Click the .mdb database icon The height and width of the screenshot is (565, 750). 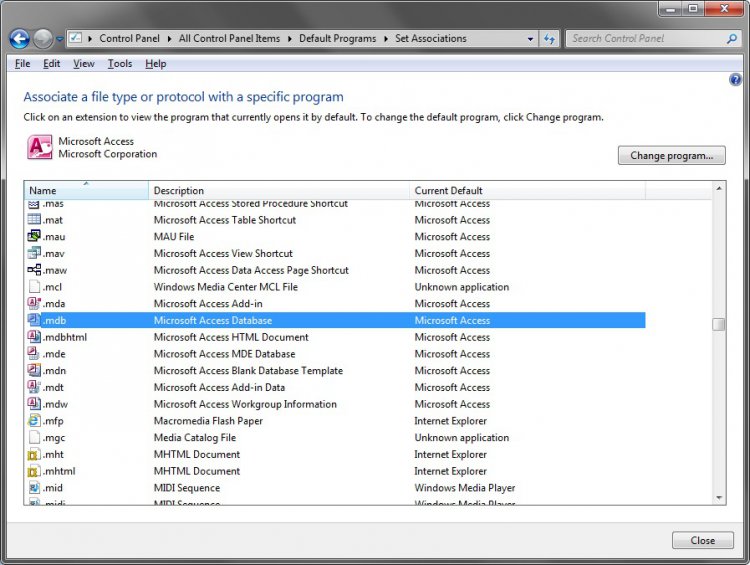pos(34,320)
